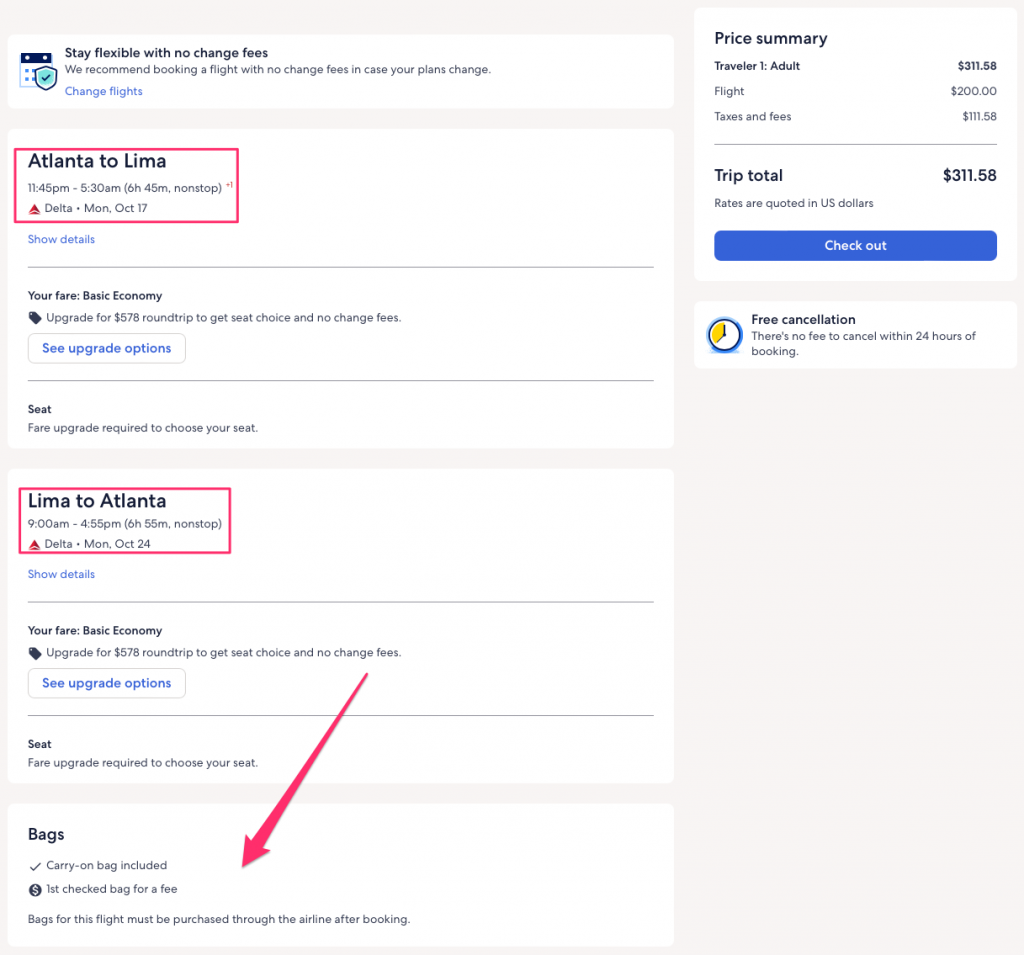Click the clock icon in Free cancellation card
The width and height of the screenshot is (1024, 955).
pyautogui.click(x=724, y=335)
